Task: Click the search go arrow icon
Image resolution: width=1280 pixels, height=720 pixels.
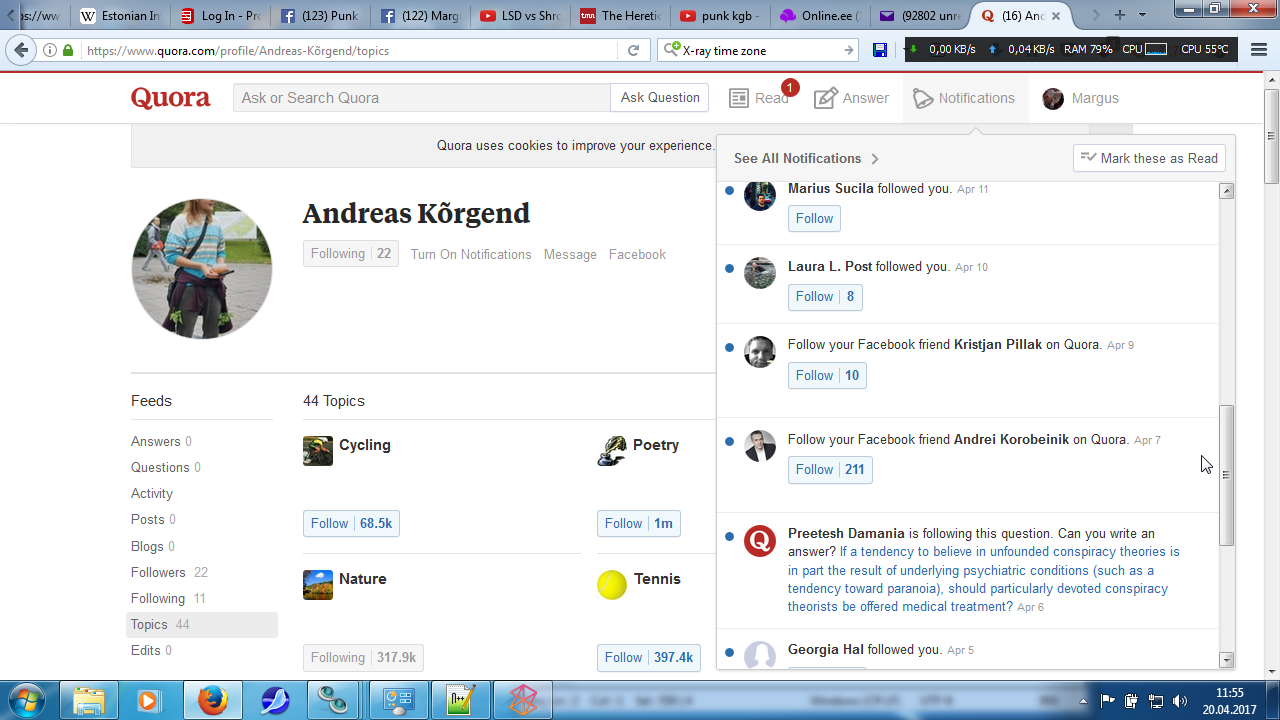Action: point(849,50)
